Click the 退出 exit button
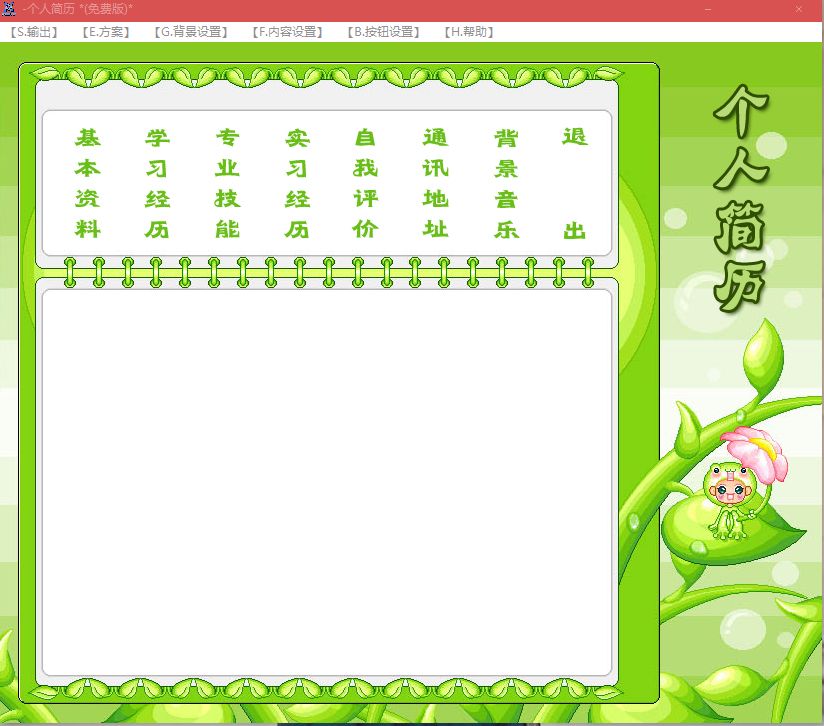 click(x=574, y=183)
